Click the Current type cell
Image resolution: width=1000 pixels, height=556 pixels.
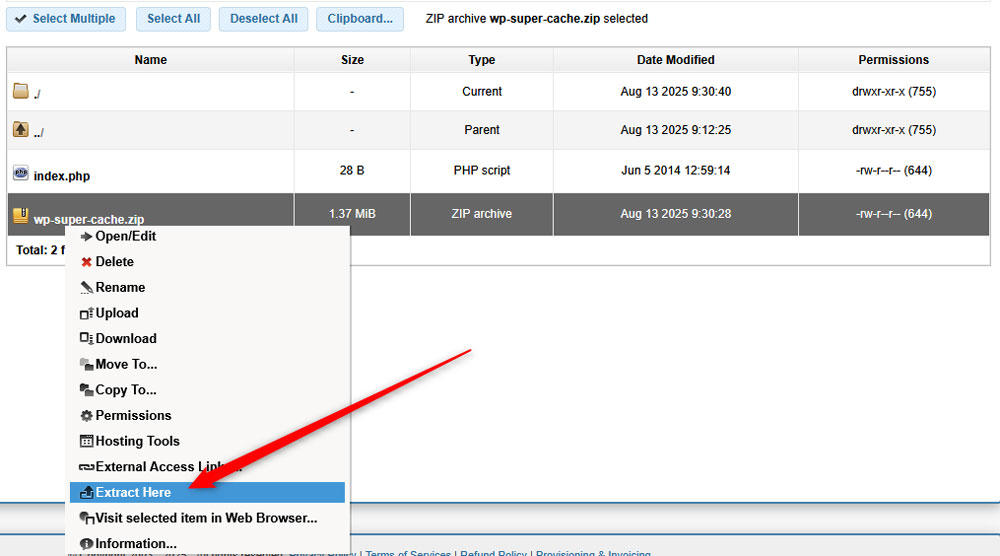pos(482,91)
